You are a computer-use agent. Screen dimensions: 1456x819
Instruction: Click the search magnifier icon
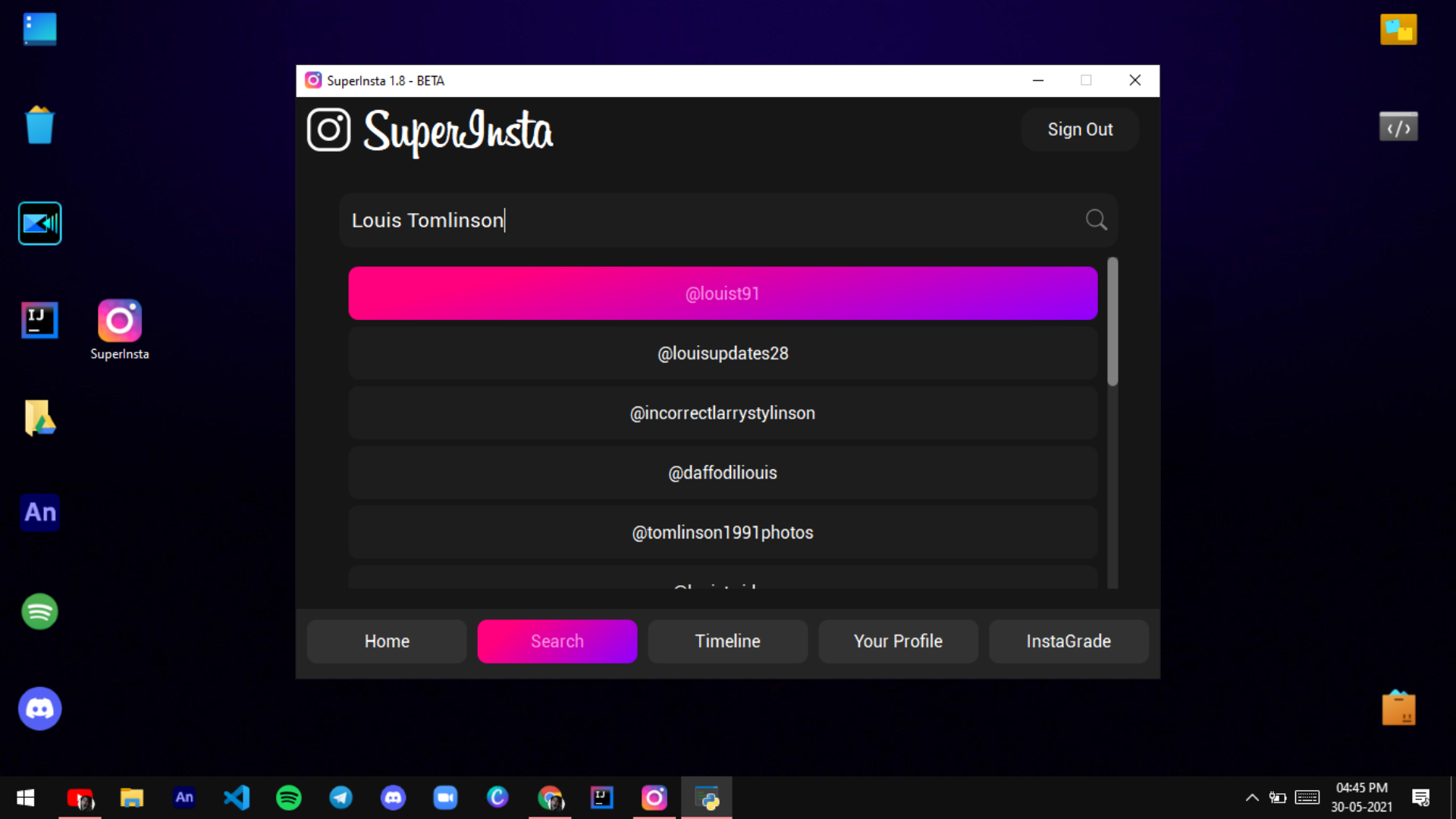(1096, 220)
